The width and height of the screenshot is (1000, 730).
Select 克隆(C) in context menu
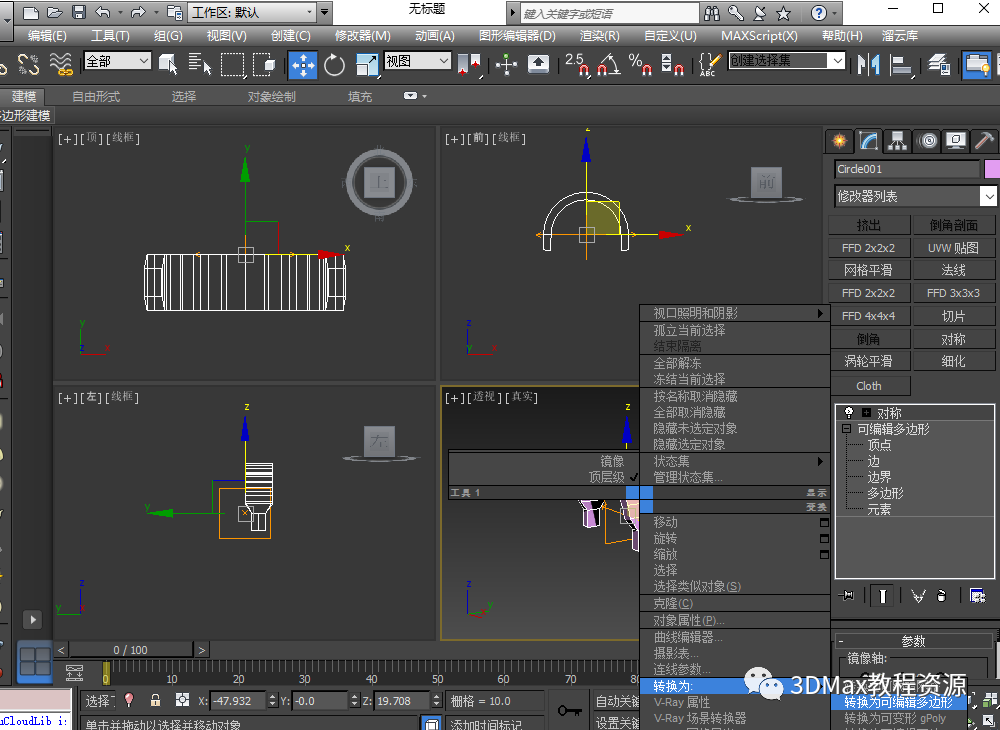pyautogui.click(x=734, y=603)
